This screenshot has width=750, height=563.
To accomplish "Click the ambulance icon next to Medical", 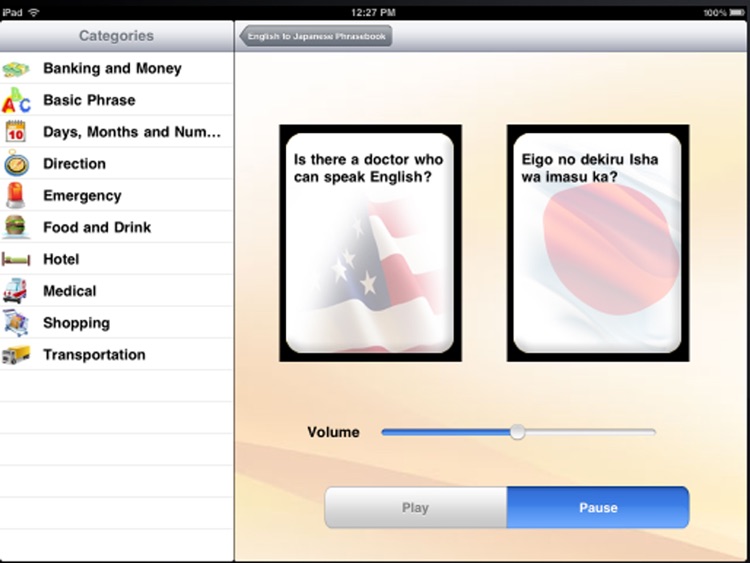I will [x=15, y=291].
